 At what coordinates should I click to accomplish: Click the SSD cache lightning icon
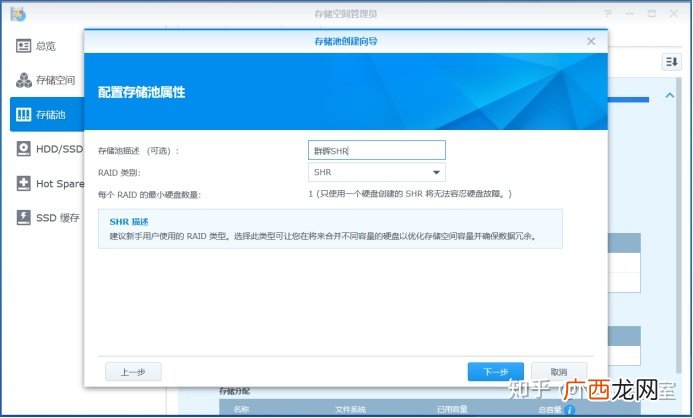click(x=23, y=217)
